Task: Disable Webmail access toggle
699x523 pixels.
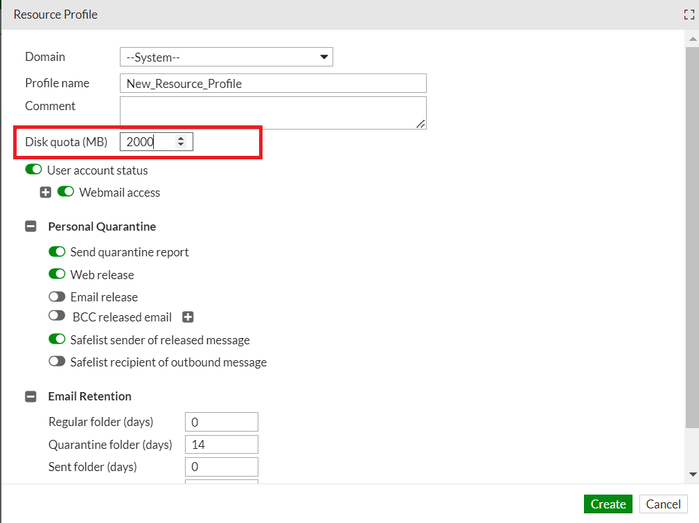Action: pos(66,192)
